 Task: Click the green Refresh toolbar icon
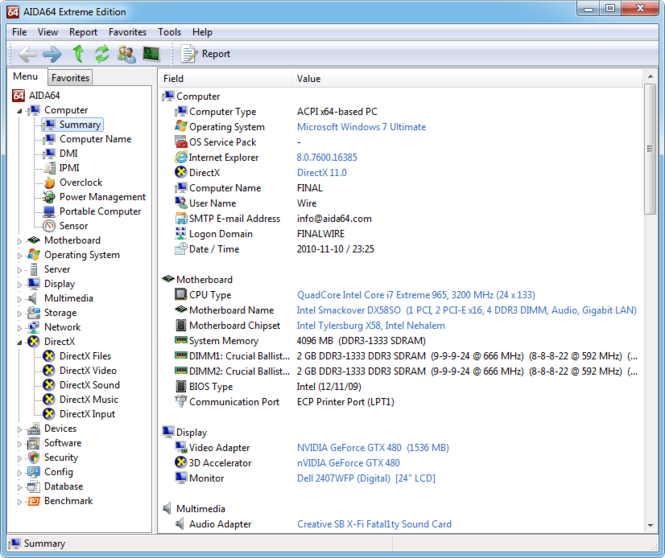click(102, 54)
